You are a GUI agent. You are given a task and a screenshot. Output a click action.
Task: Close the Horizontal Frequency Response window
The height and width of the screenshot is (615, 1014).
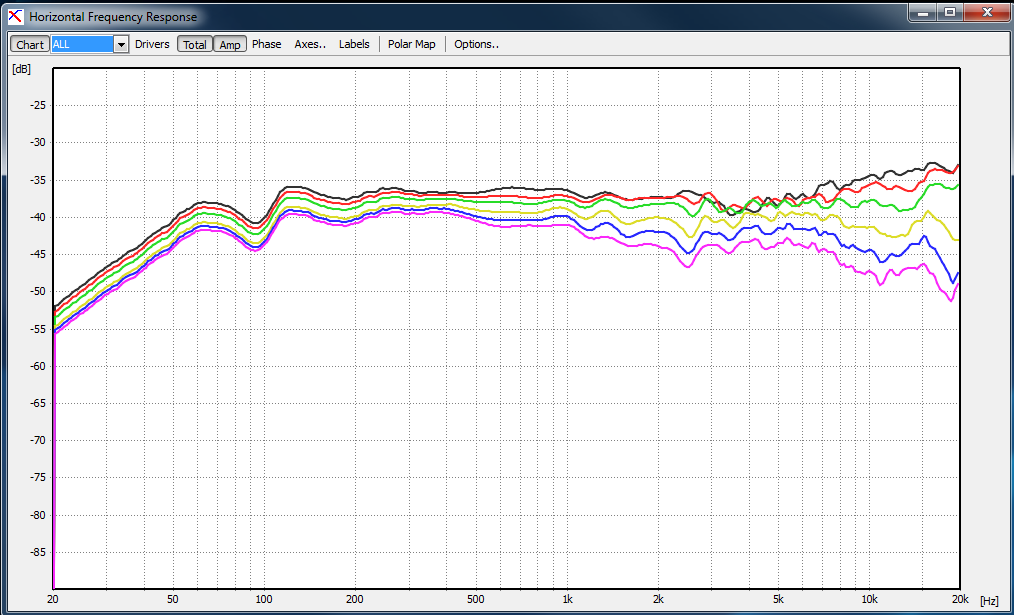pyautogui.click(x=987, y=12)
